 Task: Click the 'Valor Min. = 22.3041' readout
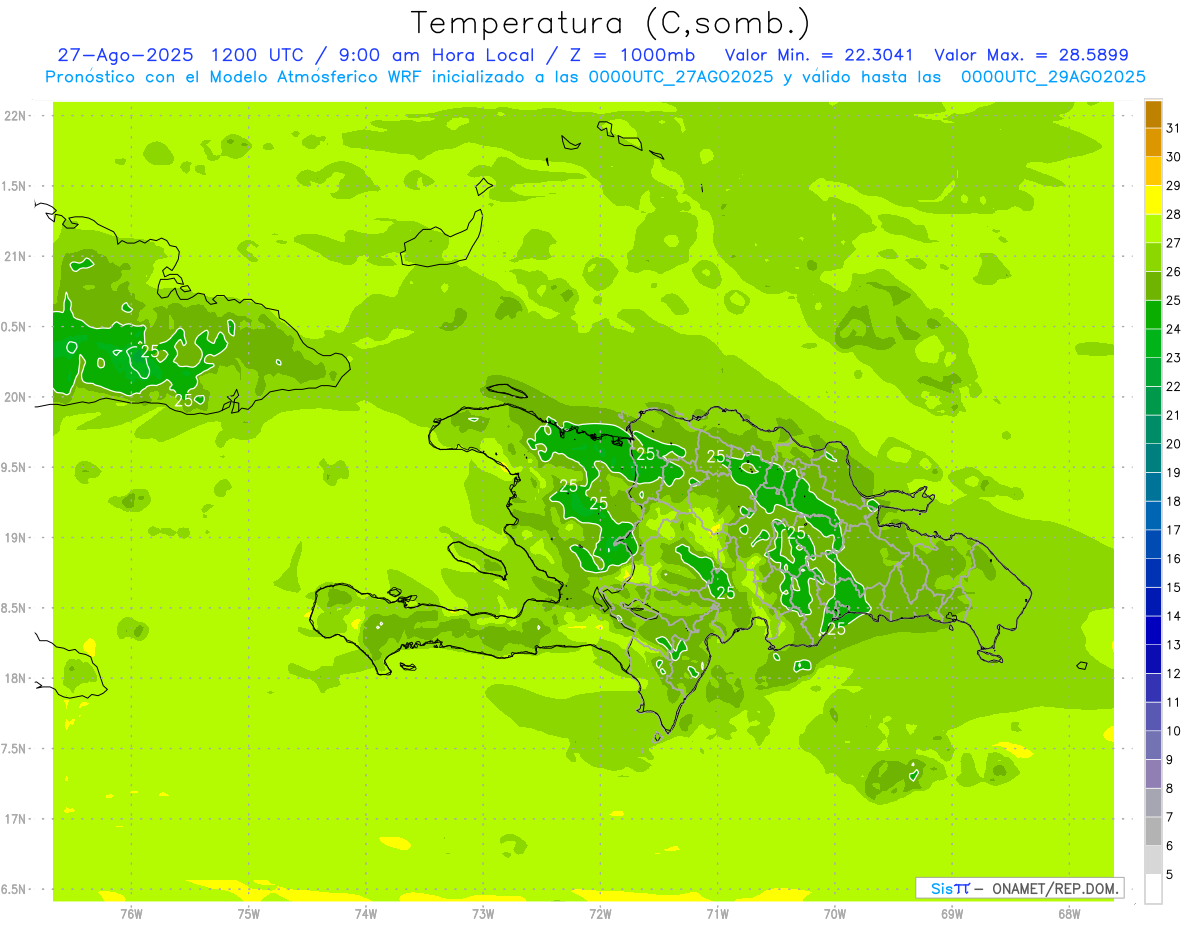point(819,55)
